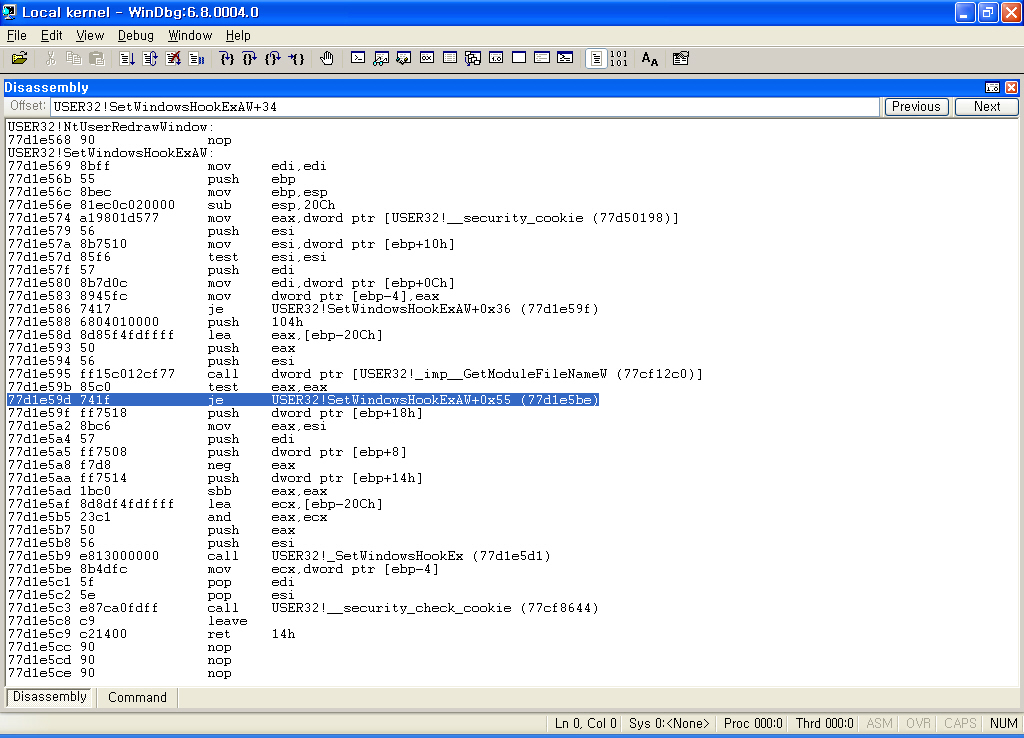Click the Sys 0:<None> status entry
The image size is (1024, 738).
(x=669, y=723)
